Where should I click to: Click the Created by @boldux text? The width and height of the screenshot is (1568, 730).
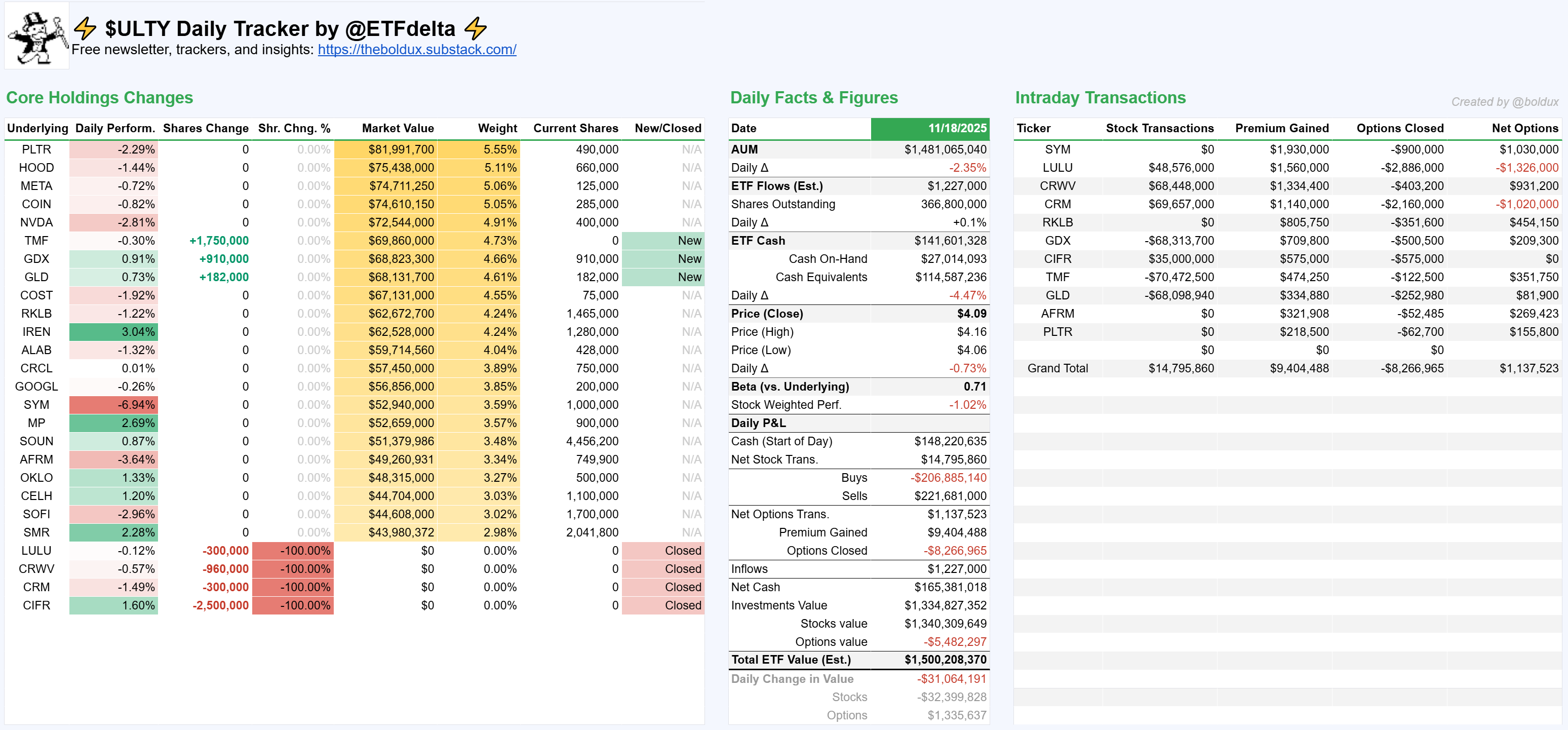1504,102
